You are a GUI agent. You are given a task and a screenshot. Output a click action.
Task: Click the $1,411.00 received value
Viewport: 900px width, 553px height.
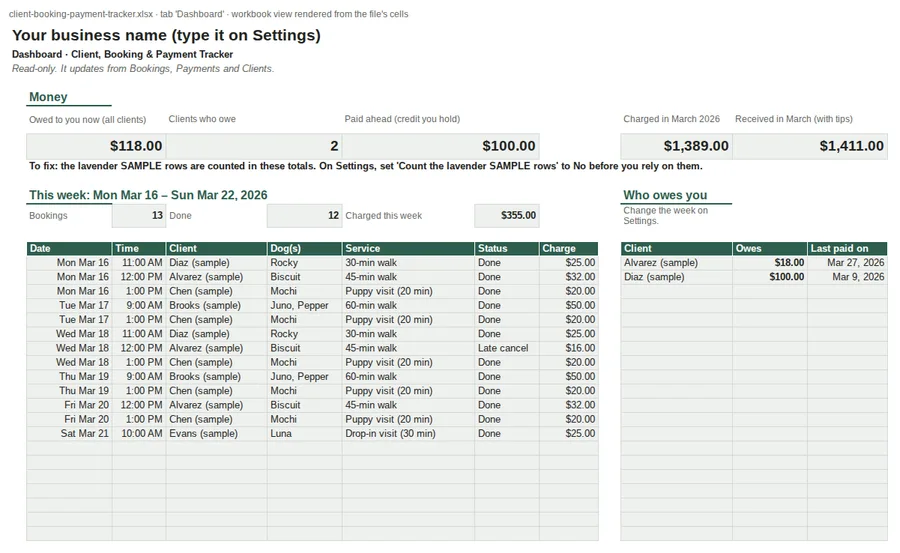tap(810, 146)
